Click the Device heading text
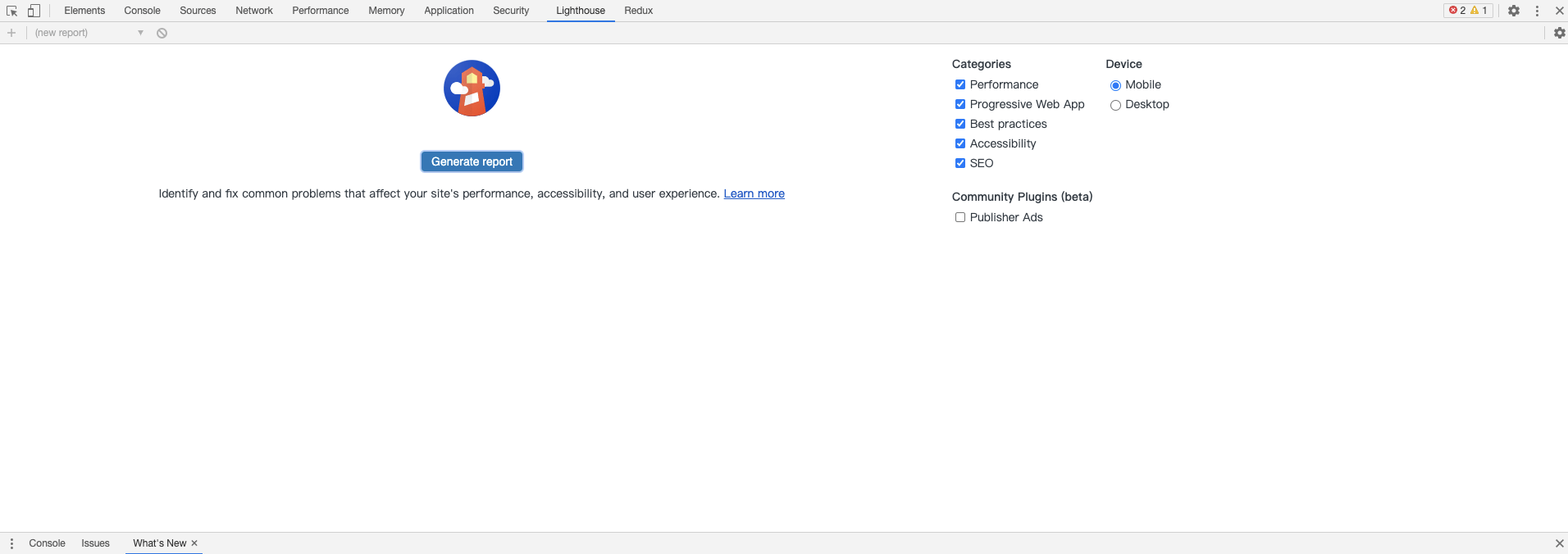This screenshot has height=554, width=1568. click(x=1124, y=64)
